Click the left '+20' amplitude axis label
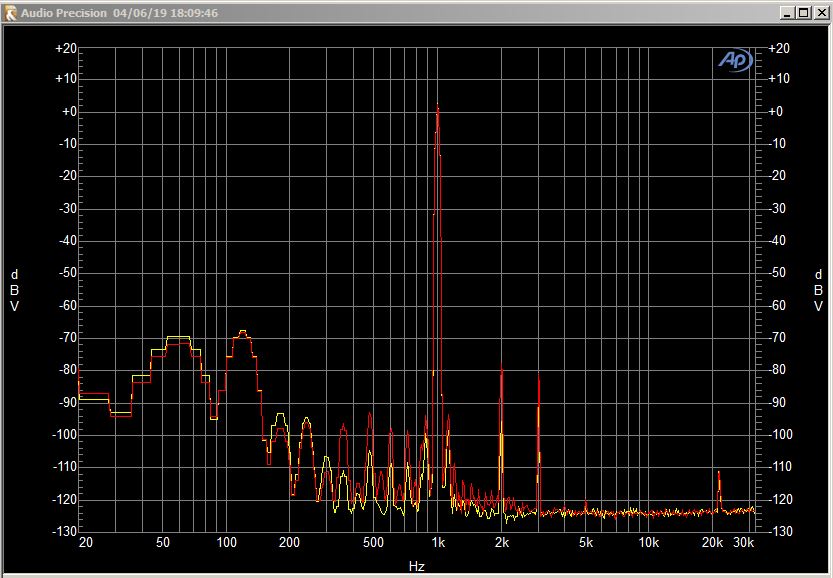 click(66, 48)
